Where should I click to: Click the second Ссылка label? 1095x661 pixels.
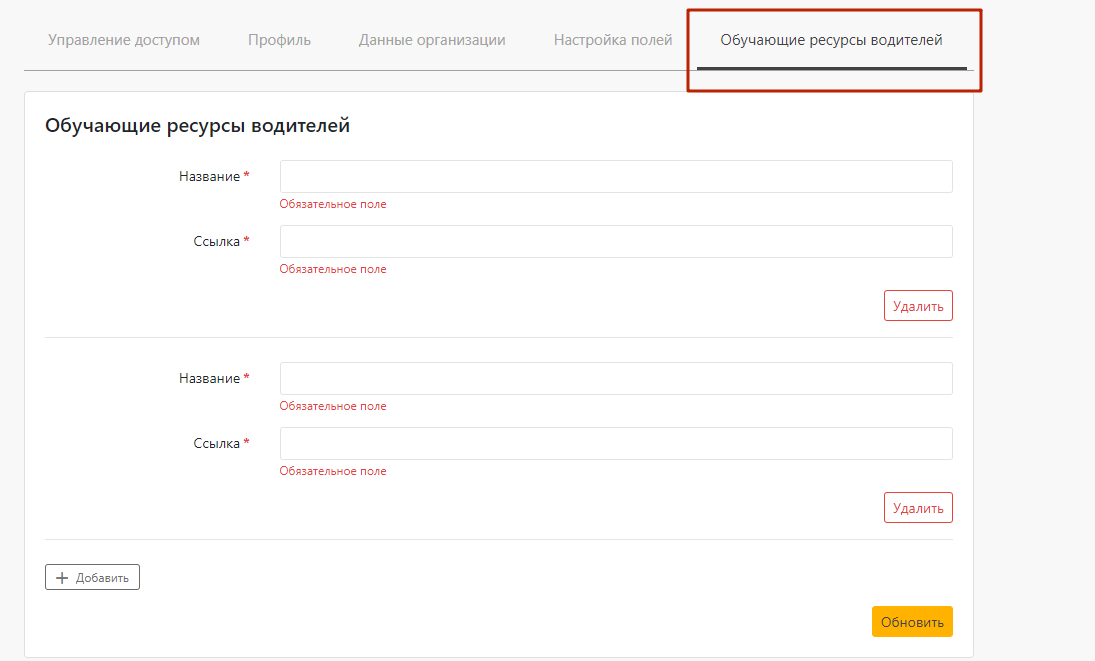point(216,443)
